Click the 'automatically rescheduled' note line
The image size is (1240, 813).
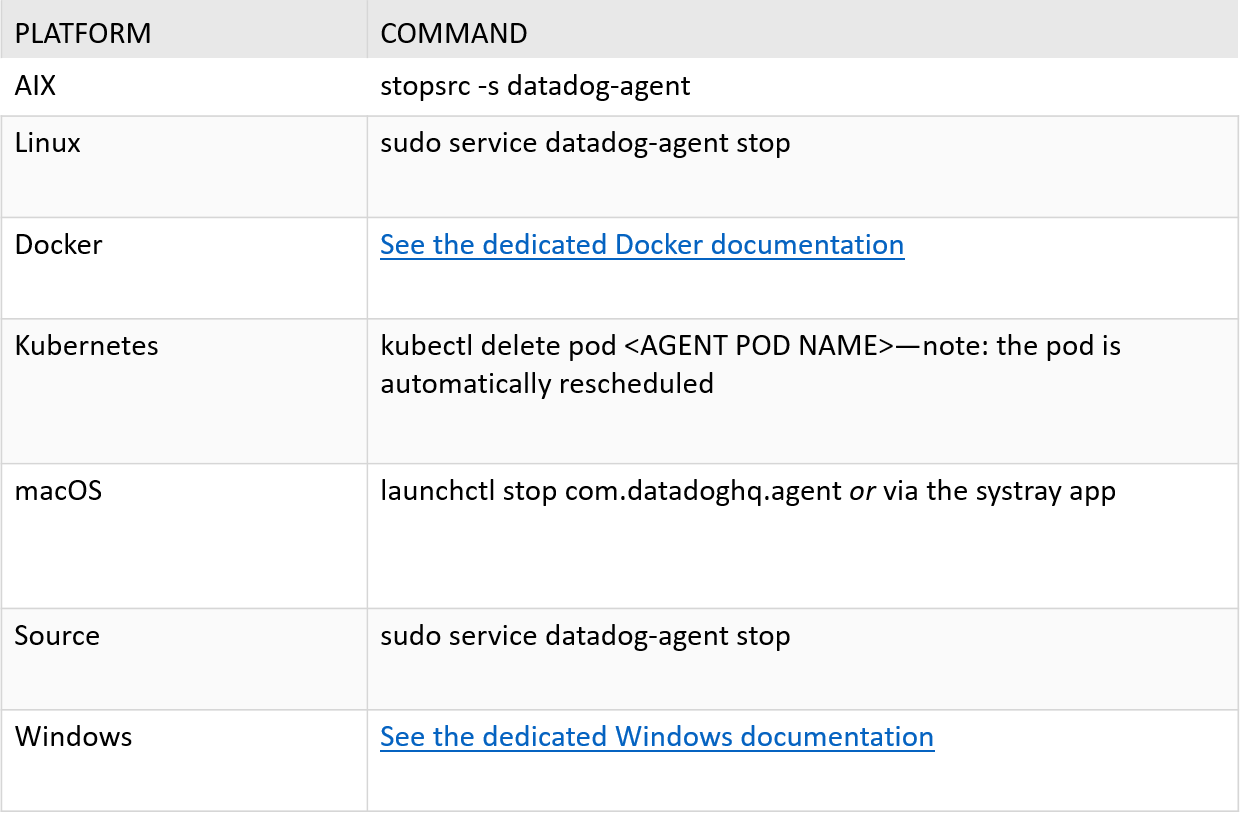(547, 383)
